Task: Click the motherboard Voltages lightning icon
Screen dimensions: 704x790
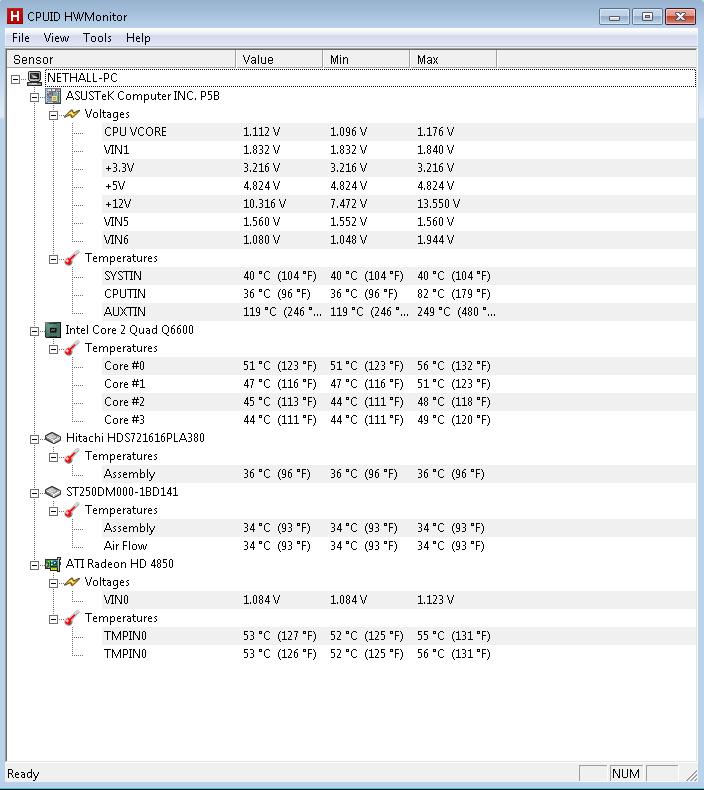Action: coord(72,114)
